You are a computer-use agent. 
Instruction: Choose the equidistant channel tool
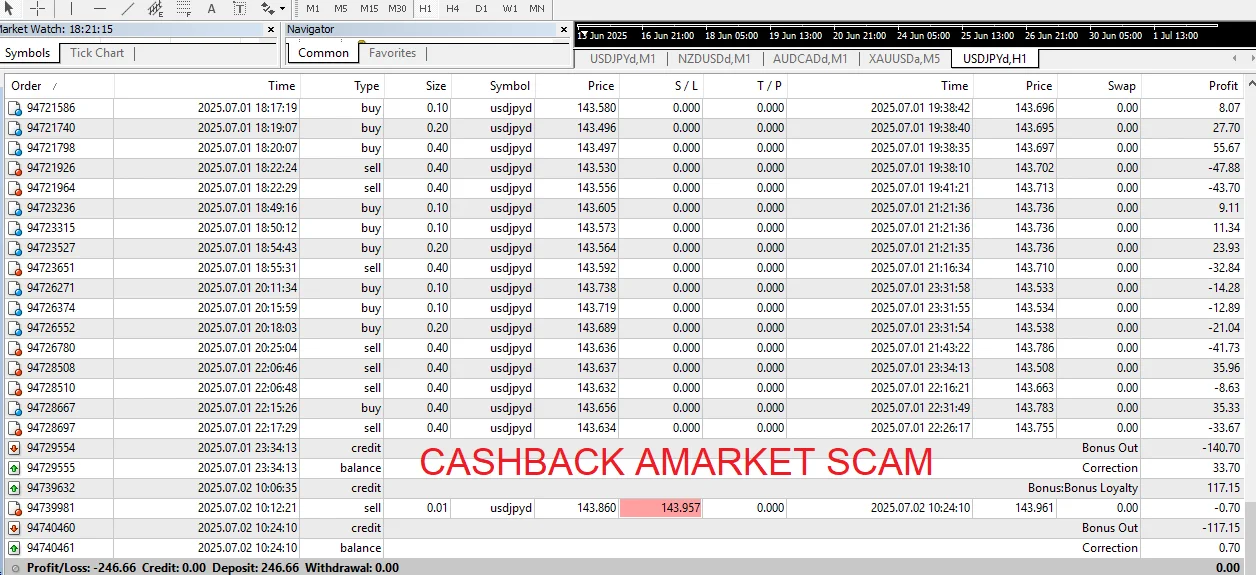pos(155,9)
